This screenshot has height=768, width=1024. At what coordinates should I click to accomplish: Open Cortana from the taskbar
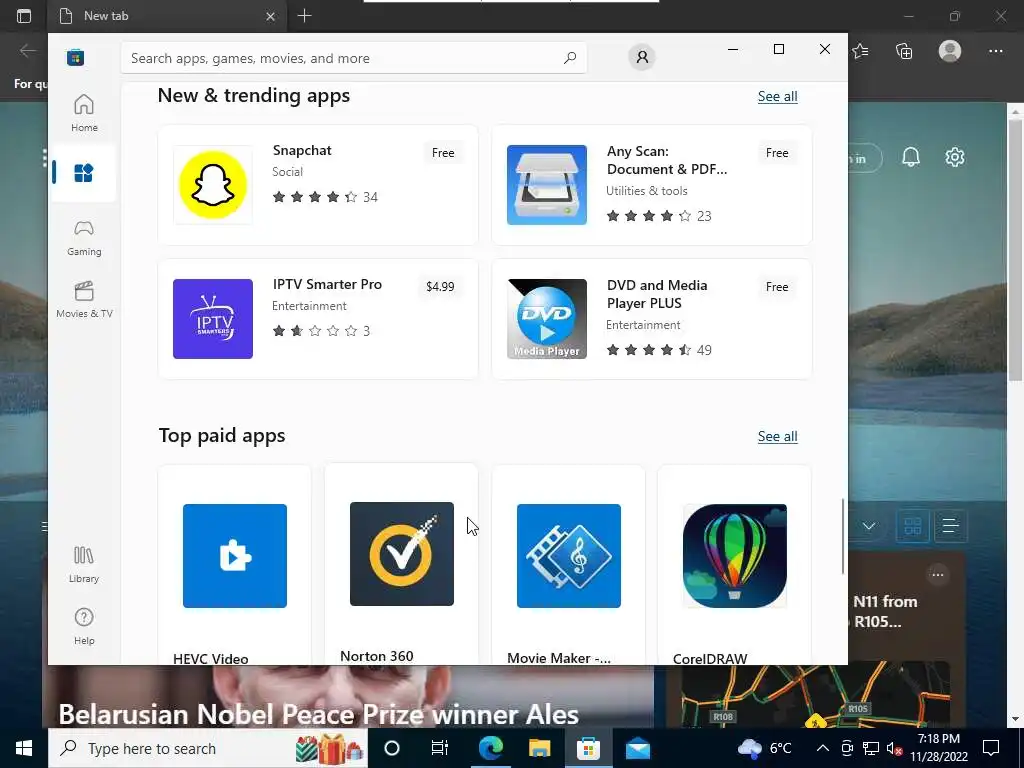coord(391,748)
